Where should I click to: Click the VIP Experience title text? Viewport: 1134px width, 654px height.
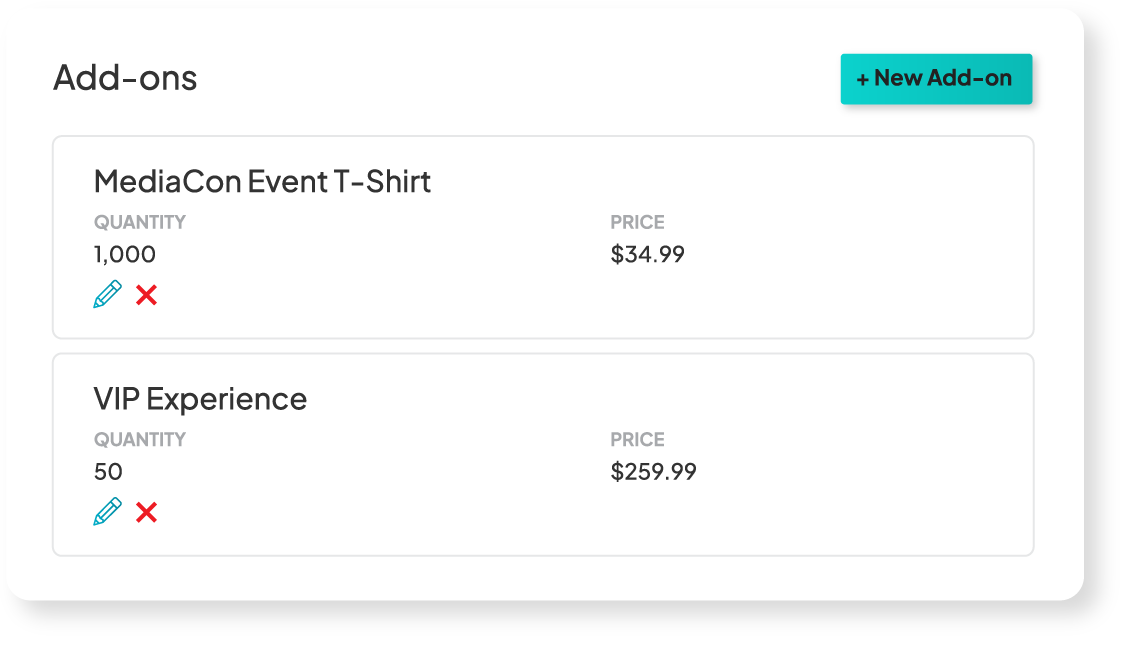[200, 398]
